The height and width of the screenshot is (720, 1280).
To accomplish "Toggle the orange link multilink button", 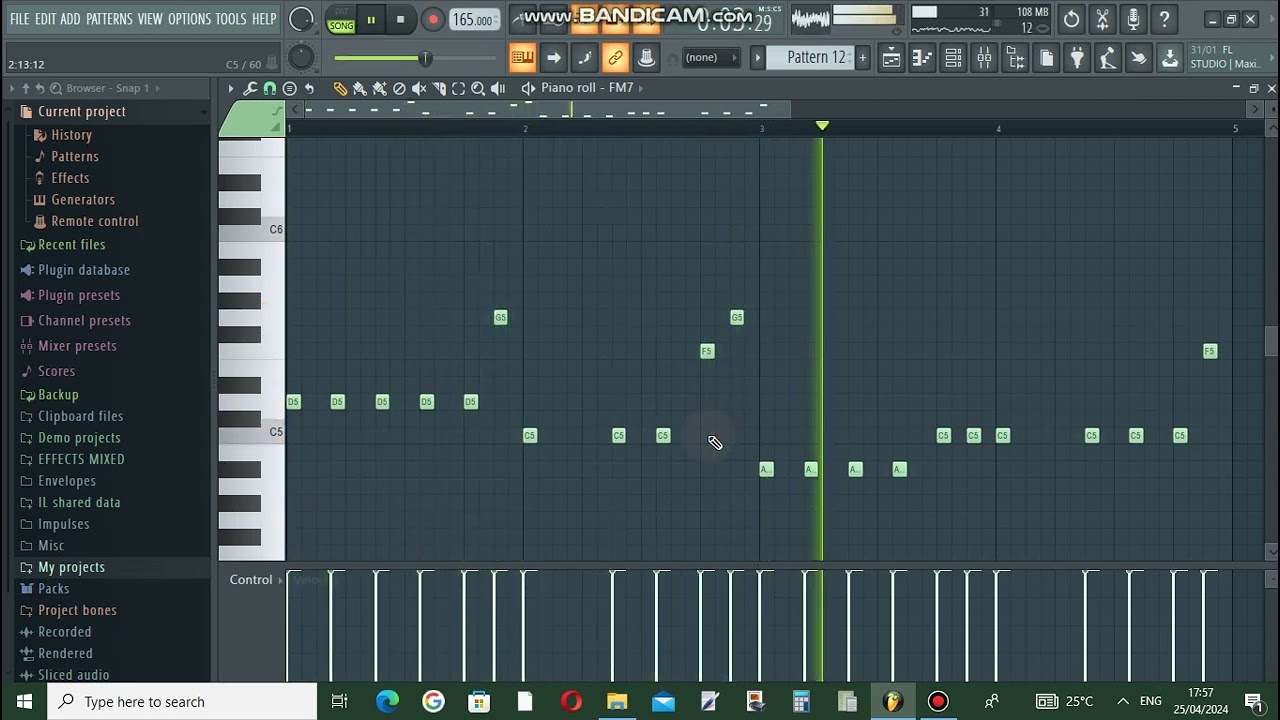I will click(615, 58).
